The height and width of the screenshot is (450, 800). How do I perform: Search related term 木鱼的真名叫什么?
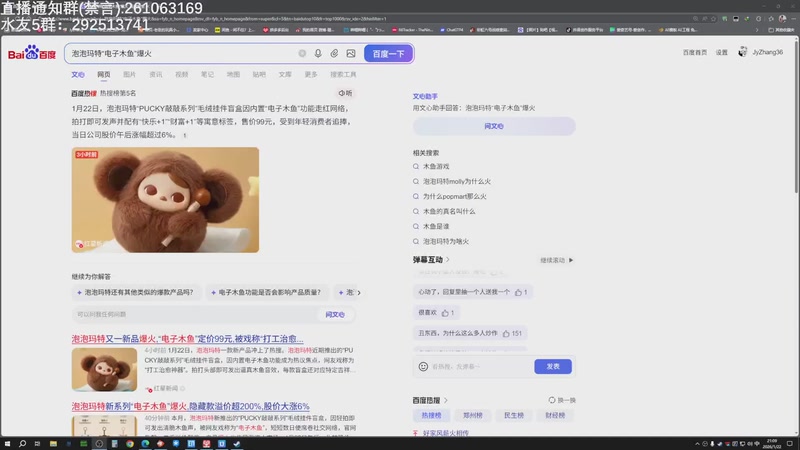tap(449, 211)
